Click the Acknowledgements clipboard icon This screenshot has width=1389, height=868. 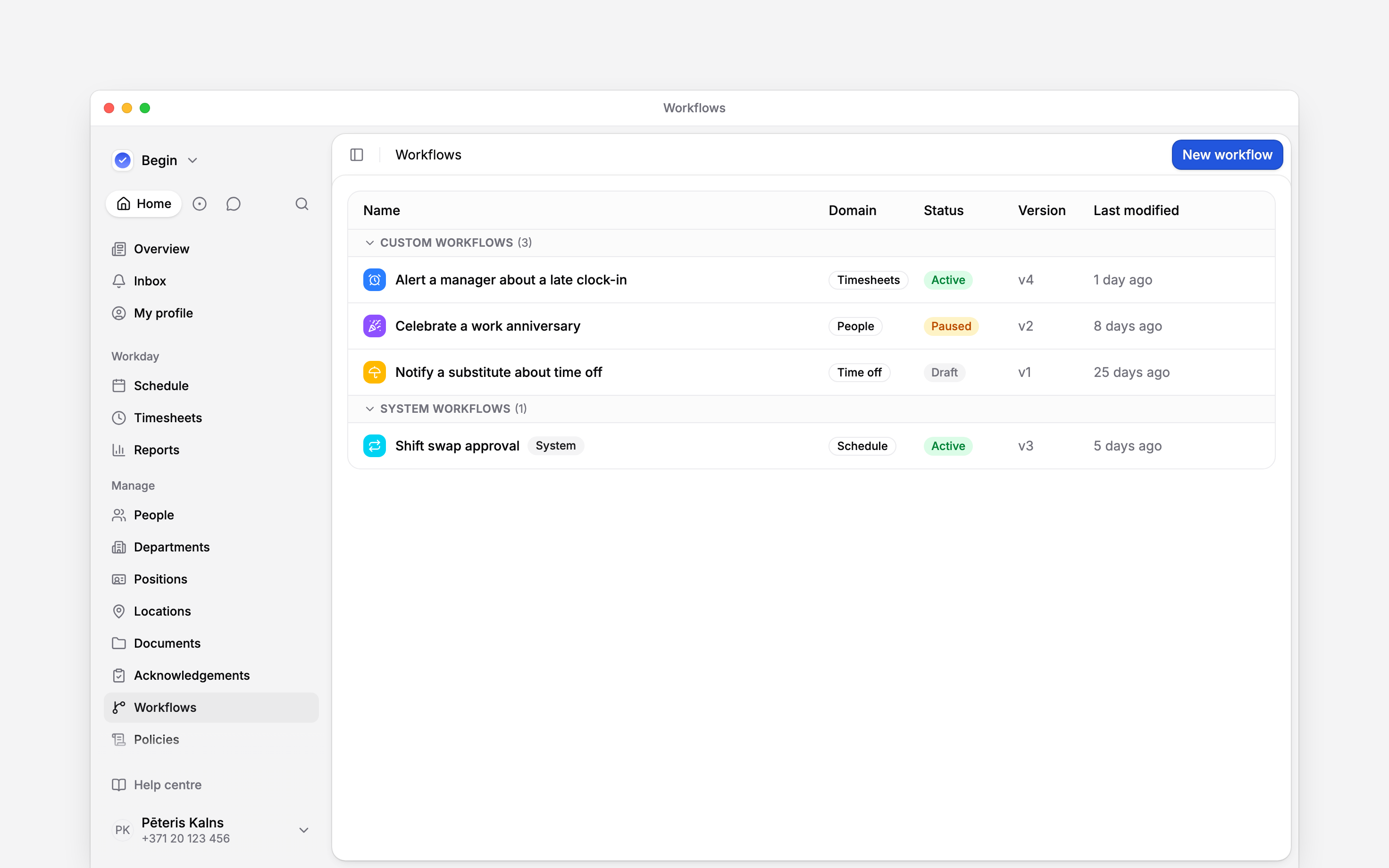(119, 676)
